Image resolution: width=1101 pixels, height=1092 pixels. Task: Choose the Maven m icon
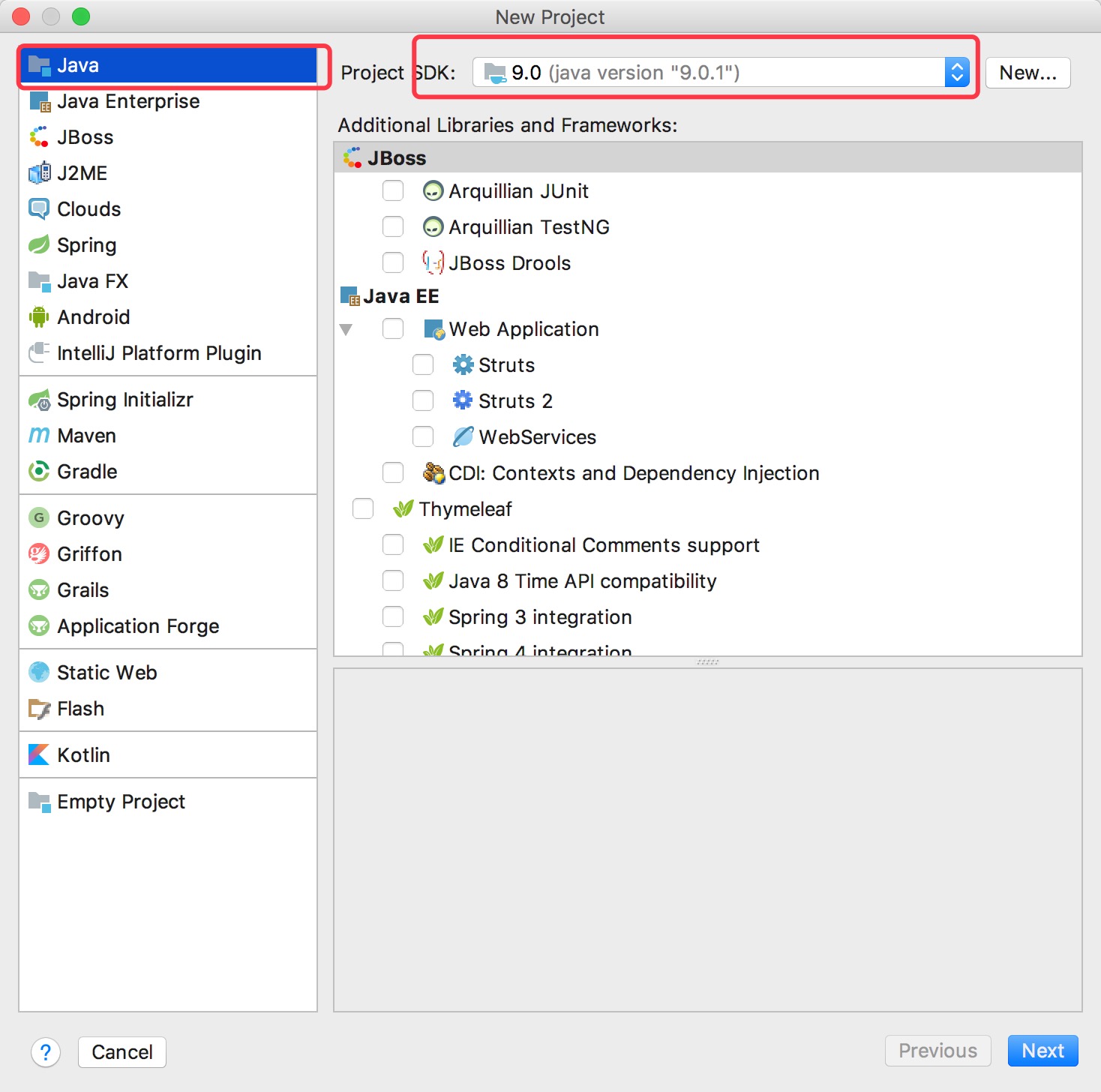tap(39, 436)
